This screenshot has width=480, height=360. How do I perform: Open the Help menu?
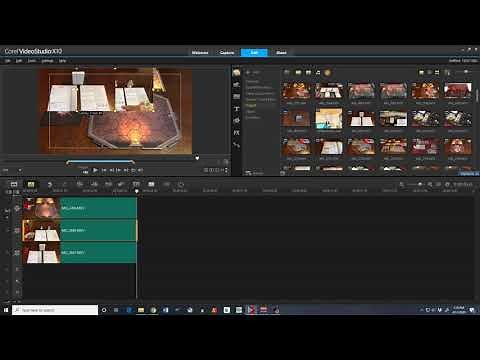pyautogui.click(x=62, y=61)
